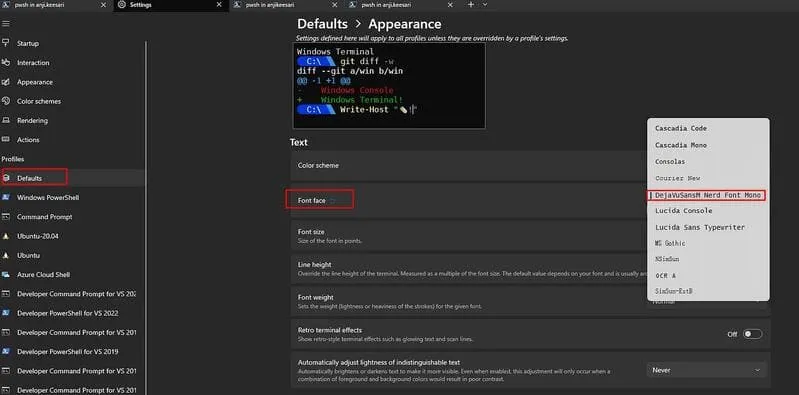Click the terminal preview pane

[389, 85]
